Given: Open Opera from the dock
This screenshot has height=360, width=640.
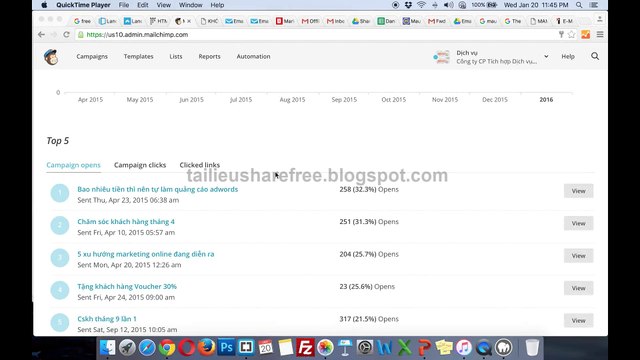Looking at the screenshot, I should (x=187, y=347).
